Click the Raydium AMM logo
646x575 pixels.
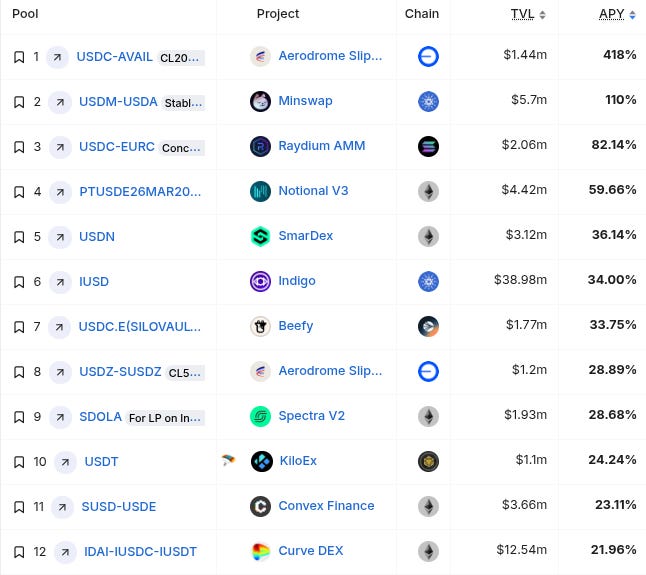click(x=260, y=146)
